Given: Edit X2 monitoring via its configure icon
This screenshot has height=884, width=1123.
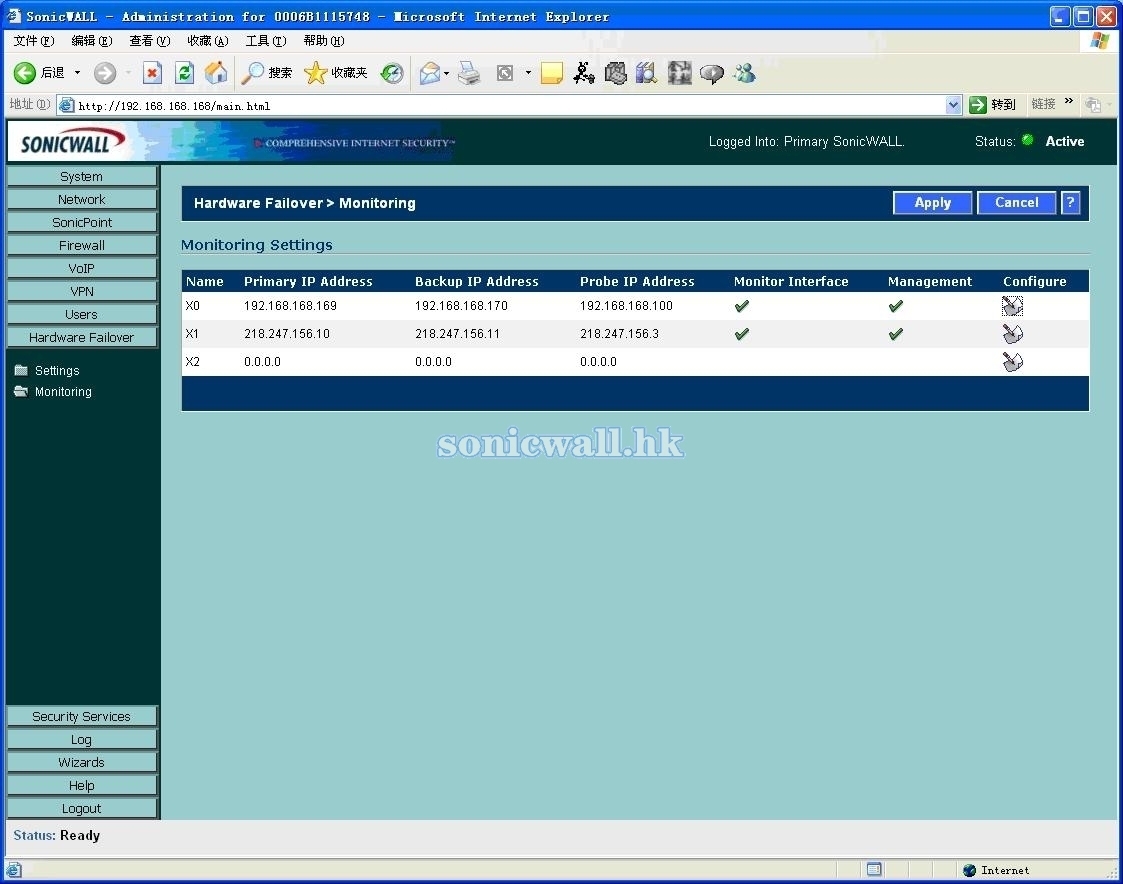Looking at the screenshot, I should click(x=1012, y=362).
